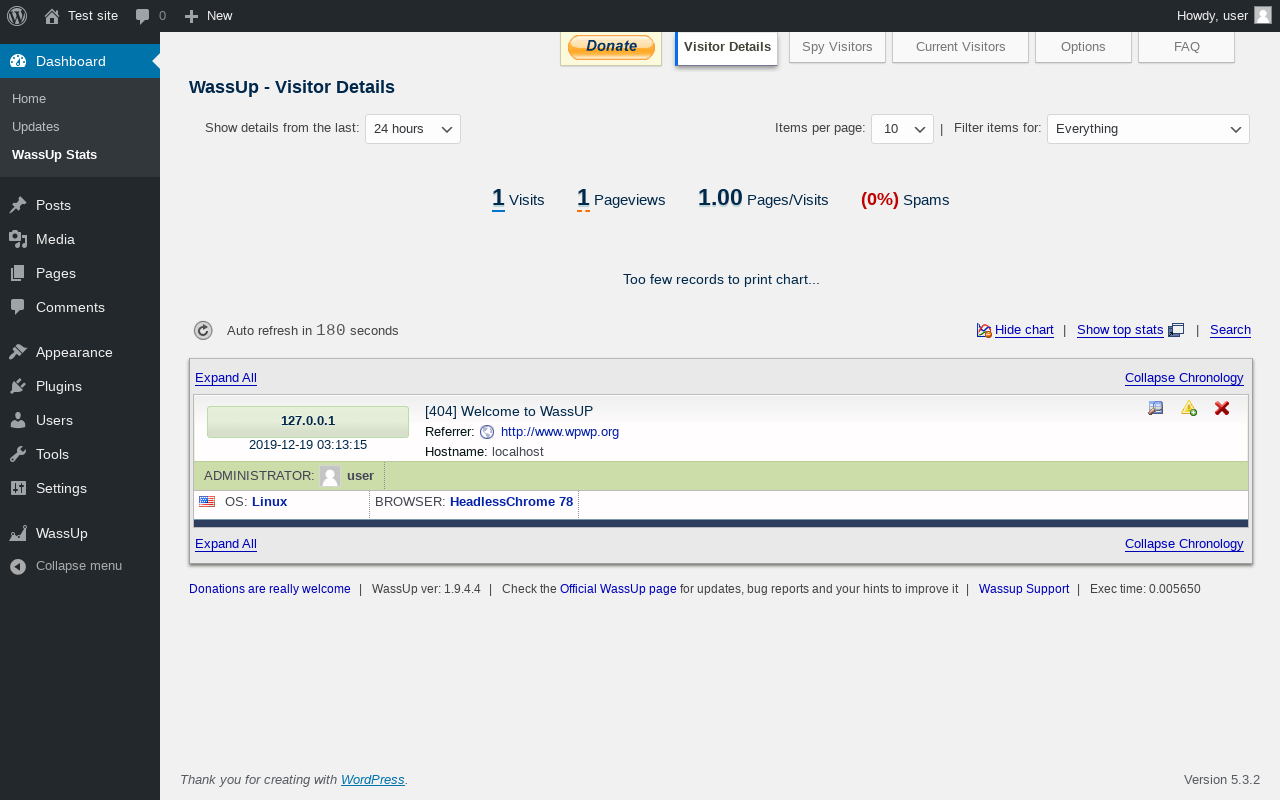The height and width of the screenshot is (800, 1280).
Task: Click the Linux OS link
Action: (270, 502)
